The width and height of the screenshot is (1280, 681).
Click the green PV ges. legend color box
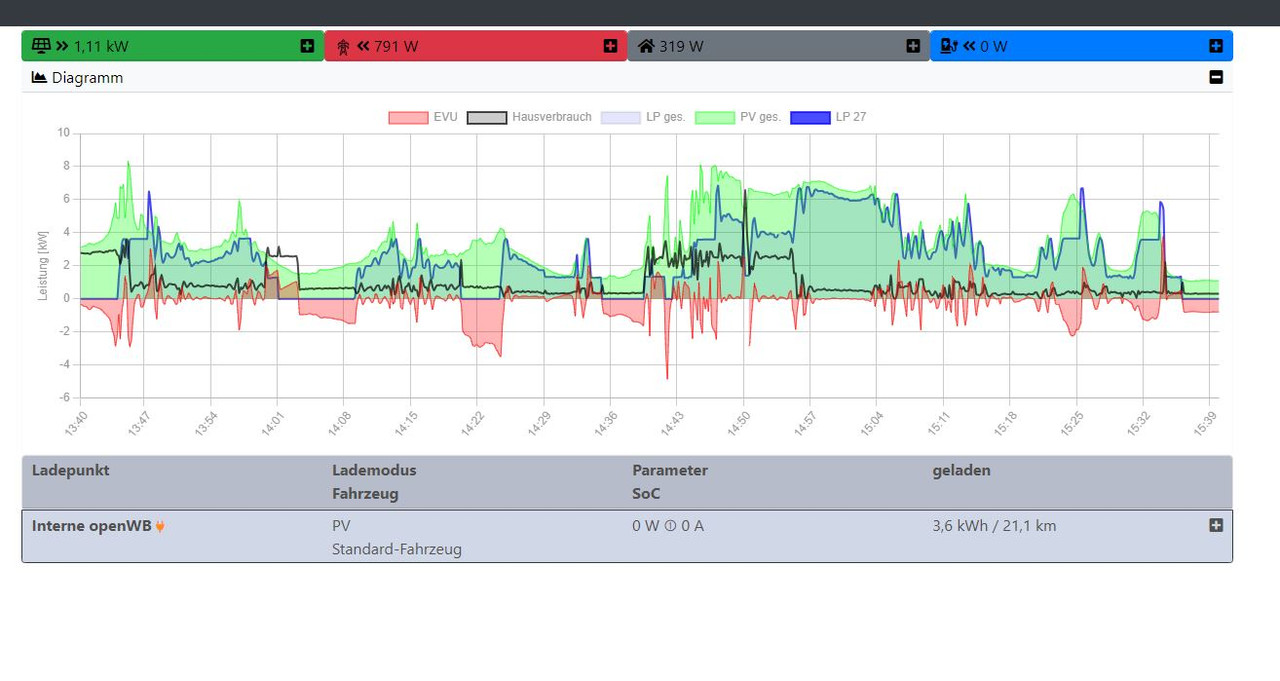(715, 117)
